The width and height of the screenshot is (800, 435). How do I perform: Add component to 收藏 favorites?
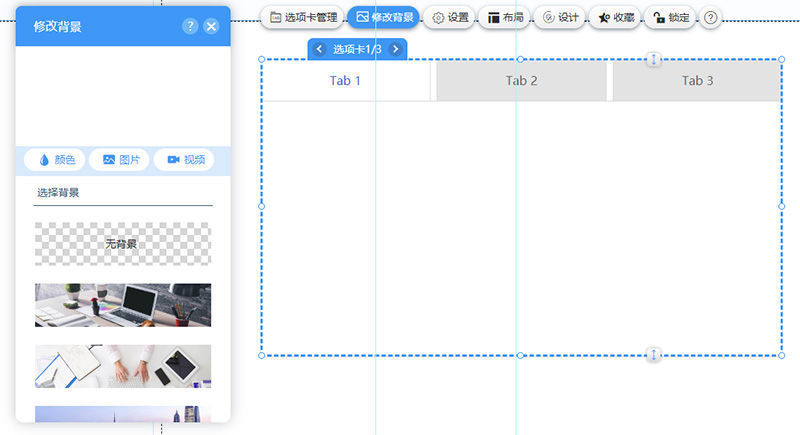(x=615, y=17)
